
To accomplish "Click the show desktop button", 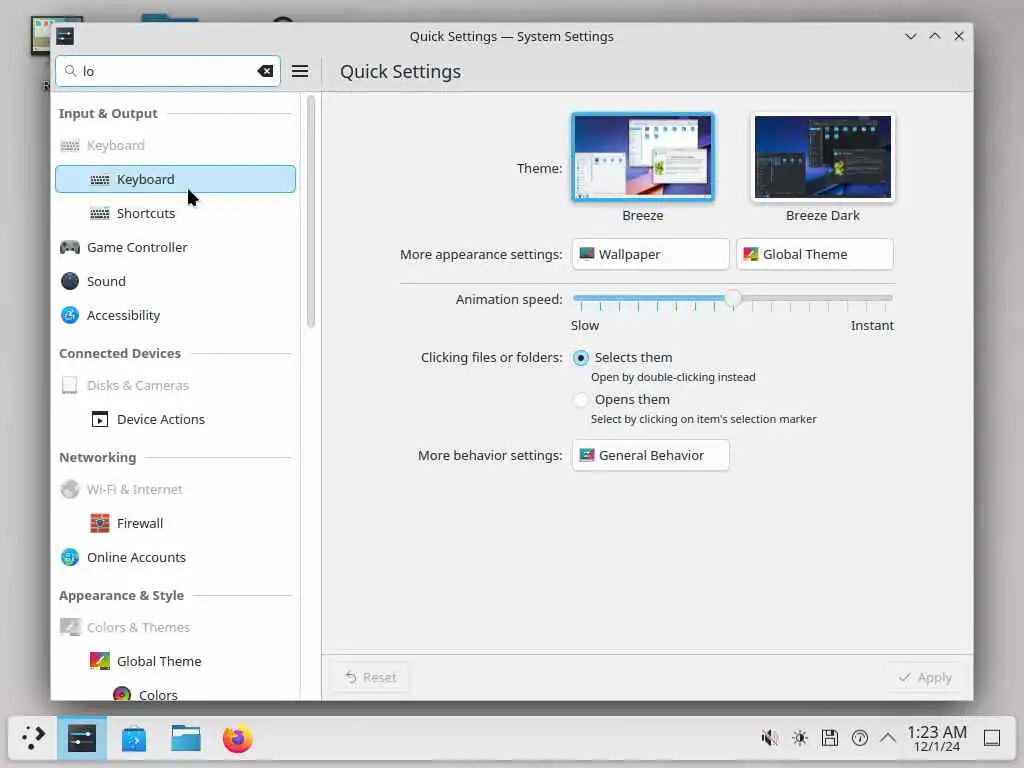I will click(992, 738).
